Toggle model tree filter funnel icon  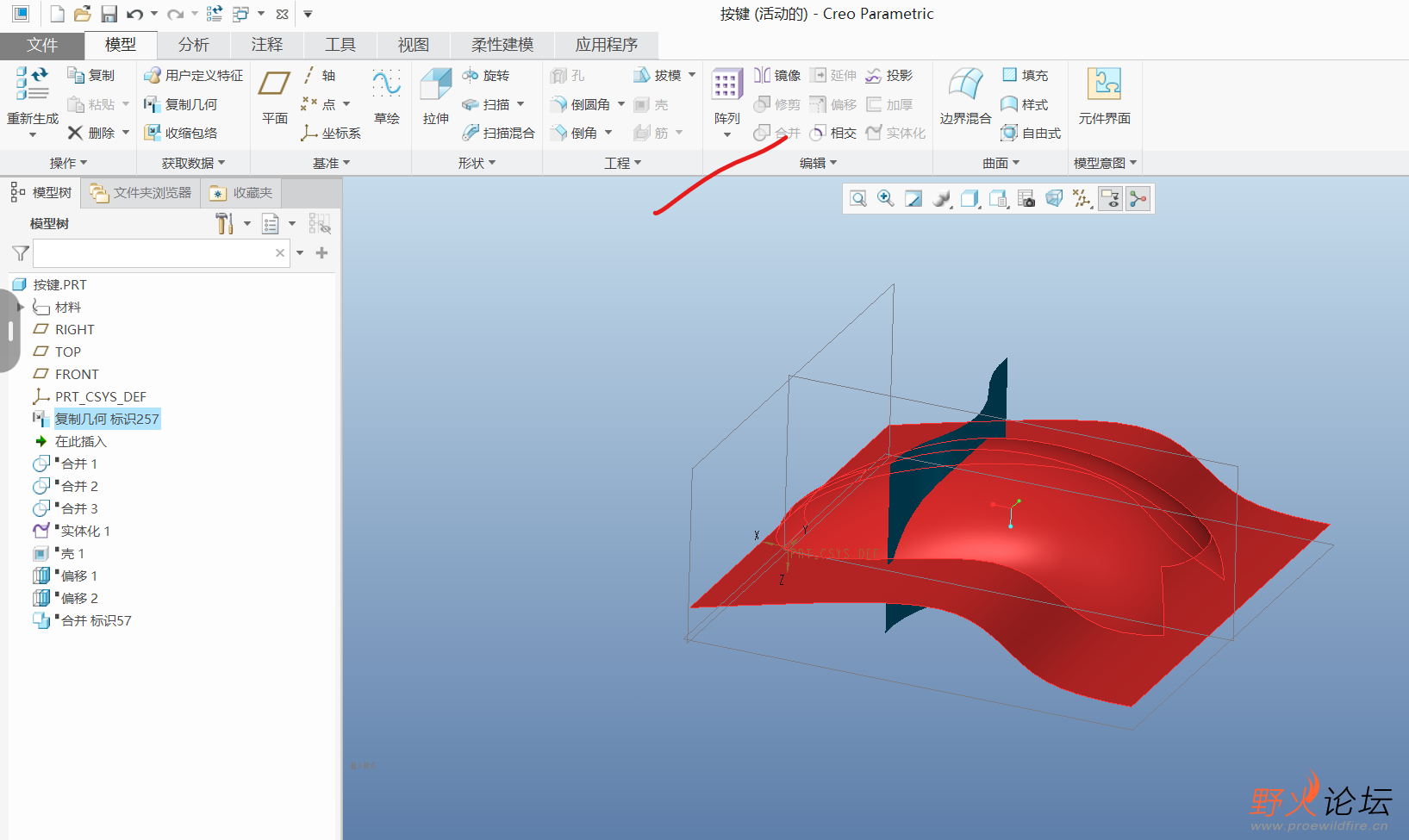pos(21,253)
